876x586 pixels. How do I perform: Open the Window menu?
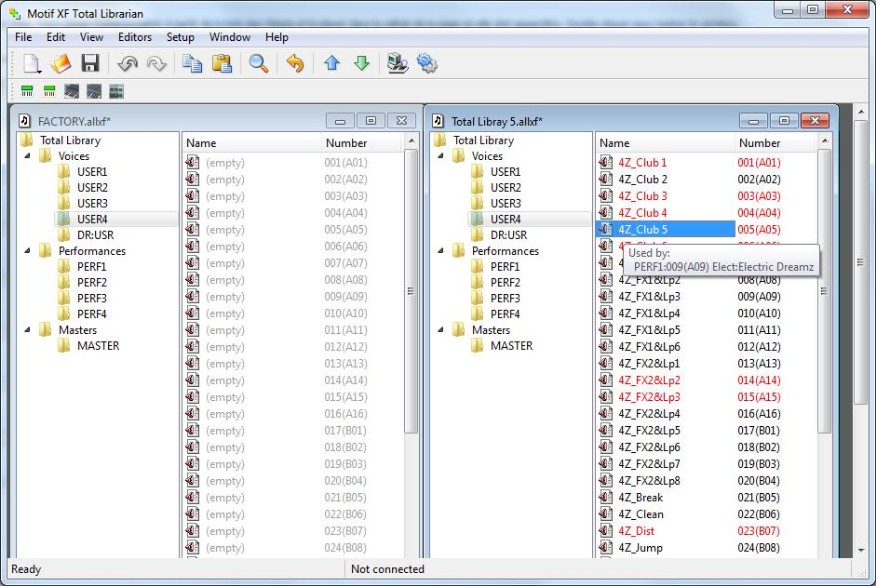[x=230, y=37]
